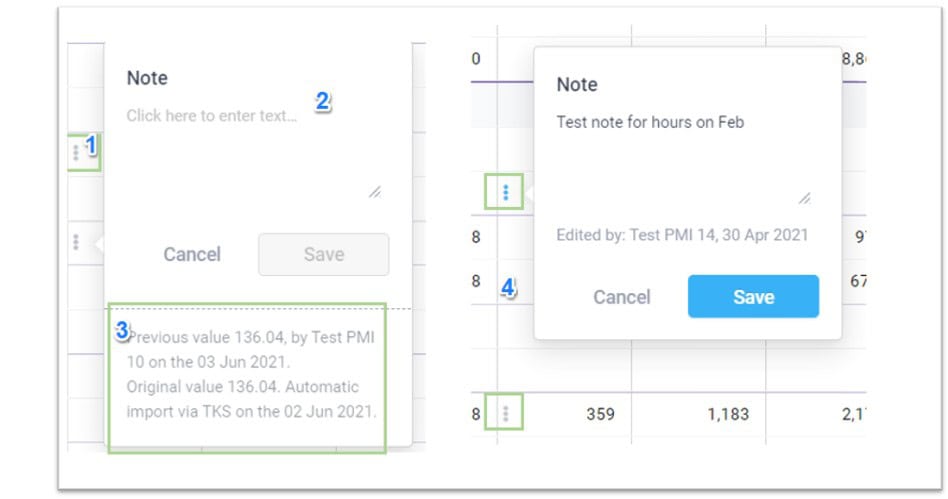Click resize handle of empty note text box
This screenshot has height=499, width=948.
point(374,192)
